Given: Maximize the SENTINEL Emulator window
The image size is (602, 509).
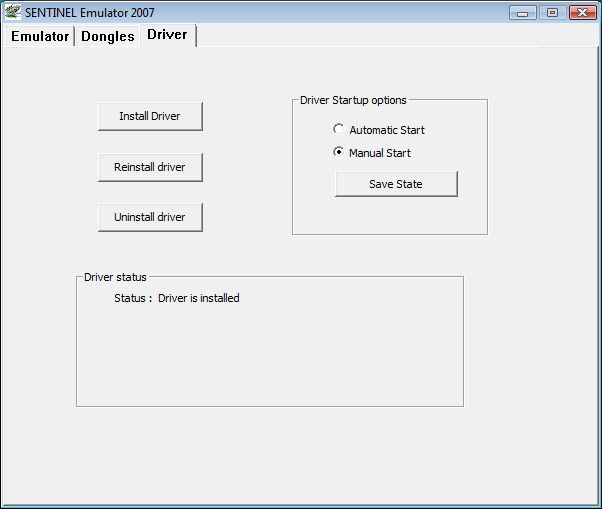Looking at the screenshot, I should point(552,13).
